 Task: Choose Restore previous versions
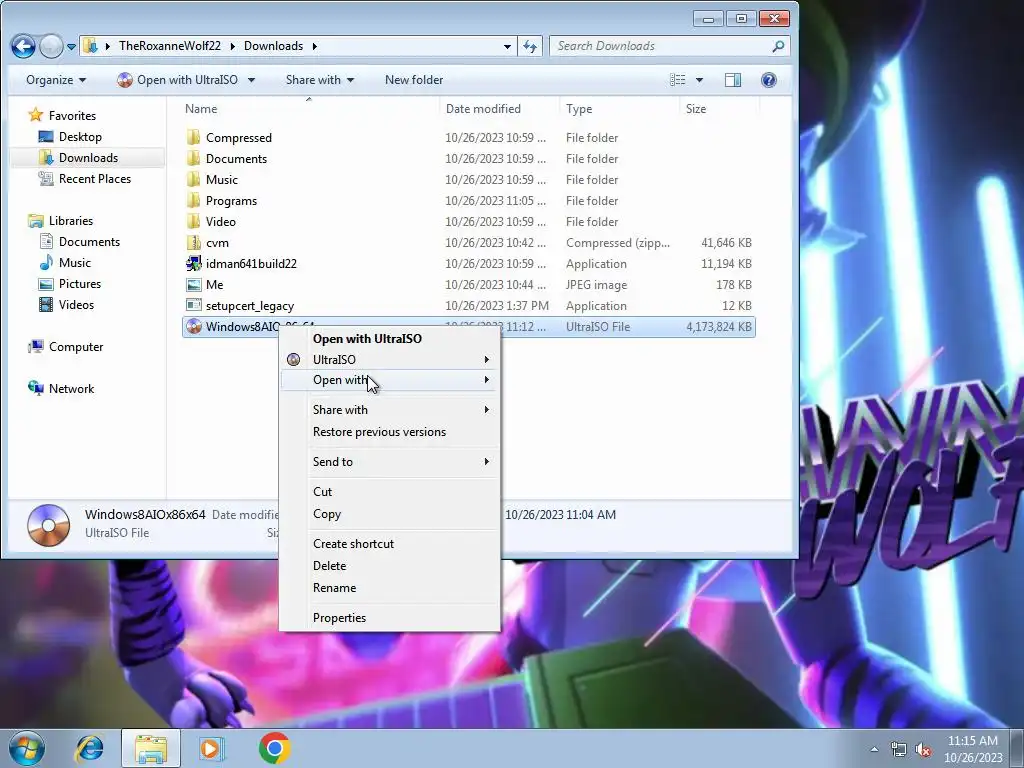(x=390, y=432)
